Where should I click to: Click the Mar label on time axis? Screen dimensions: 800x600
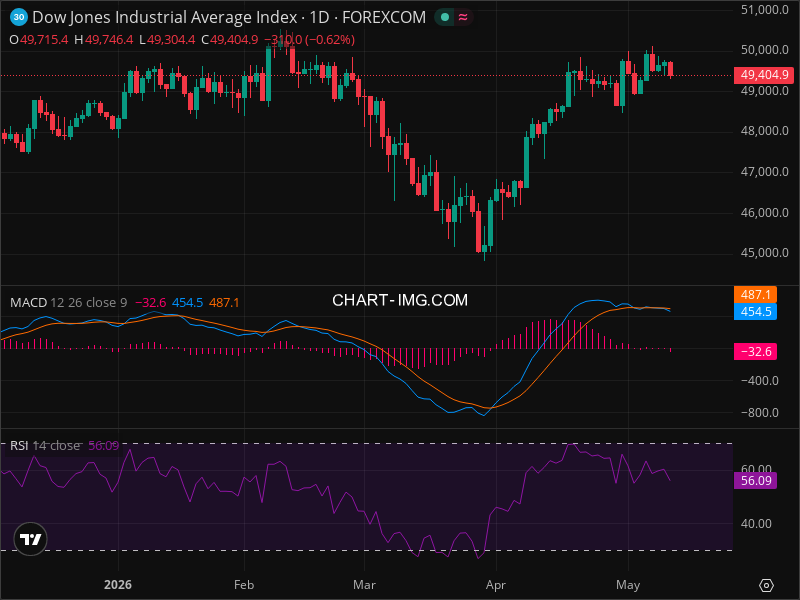tap(364, 585)
